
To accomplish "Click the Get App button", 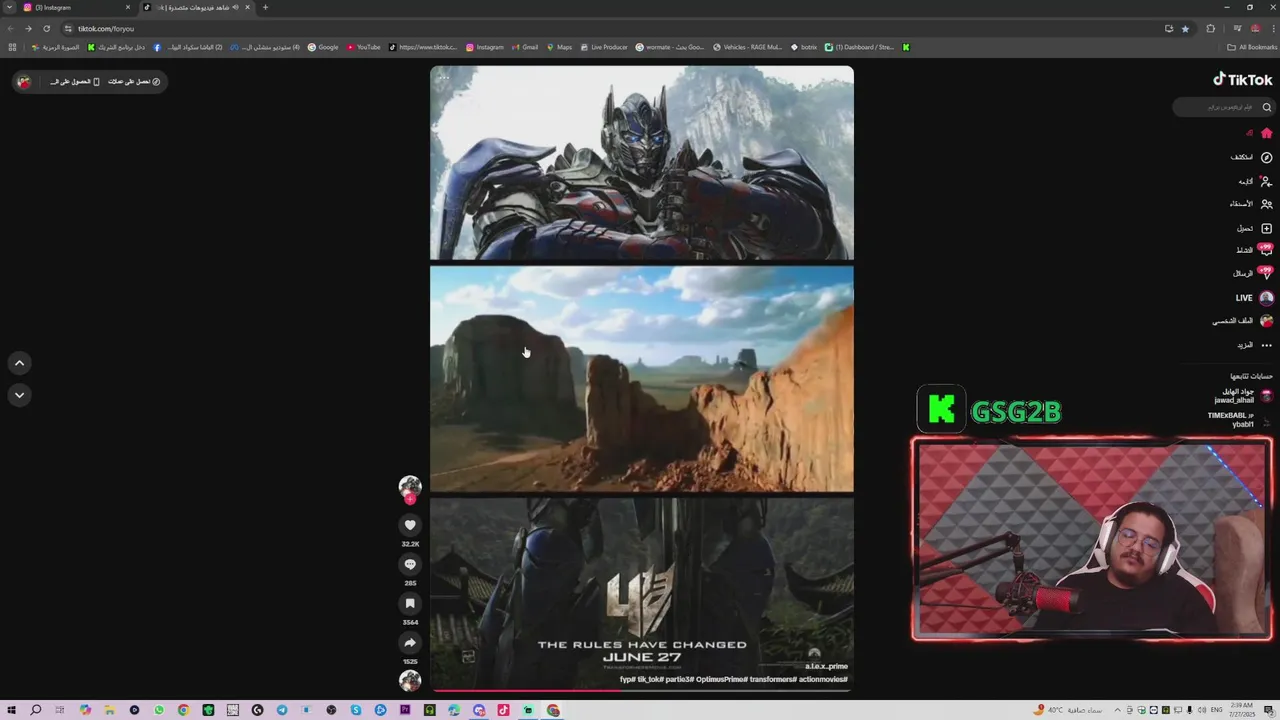I will pos(75,81).
